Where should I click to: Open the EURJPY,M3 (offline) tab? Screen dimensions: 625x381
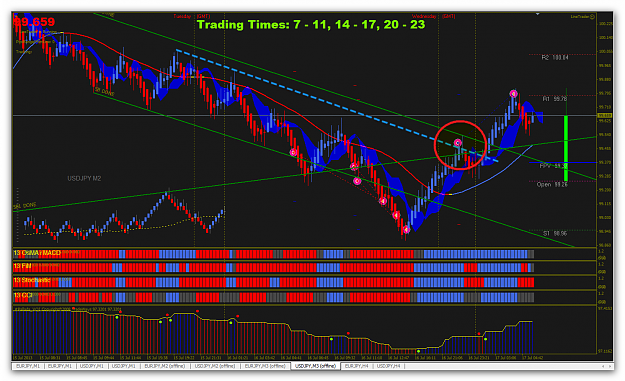[265, 366]
